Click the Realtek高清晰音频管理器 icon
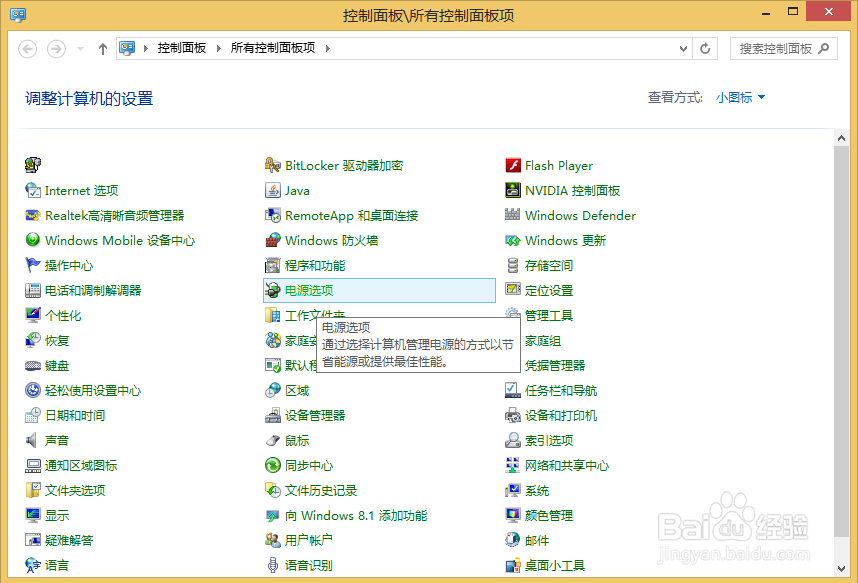 [33, 216]
